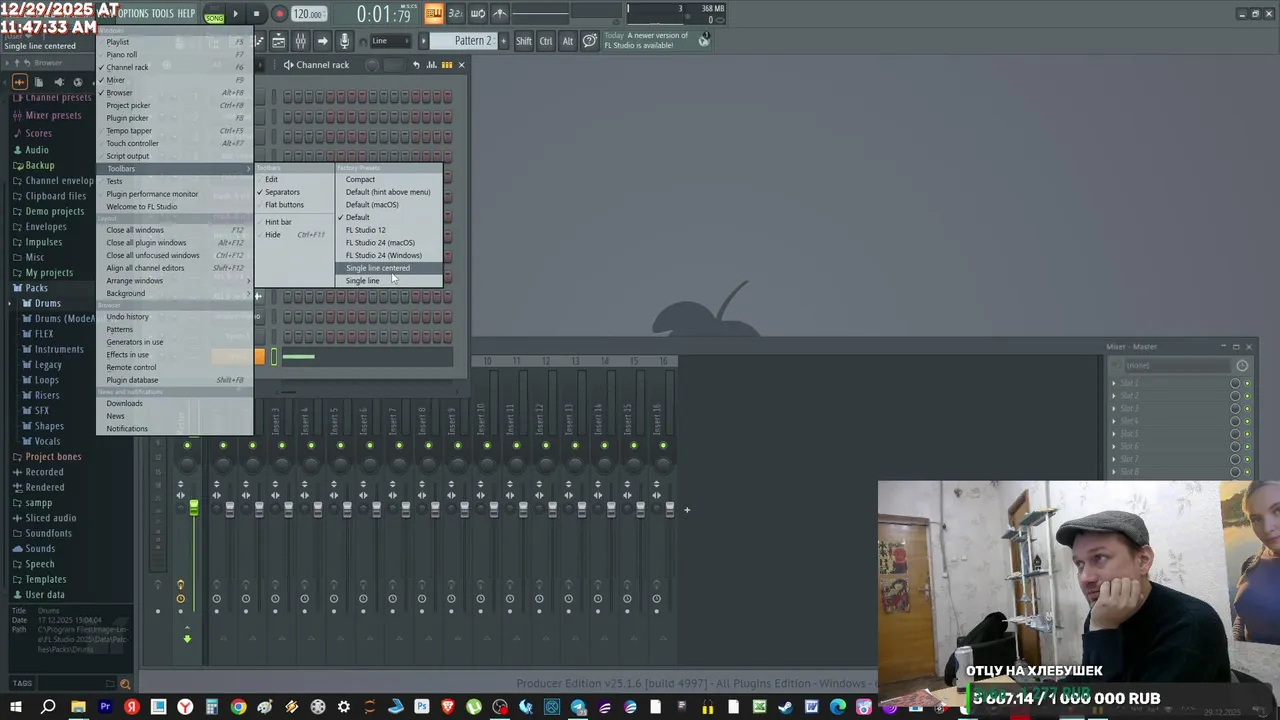This screenshot has width=1280, height=720.
Task: Click the Shift modifier button
Action: (x=524, y=41)
